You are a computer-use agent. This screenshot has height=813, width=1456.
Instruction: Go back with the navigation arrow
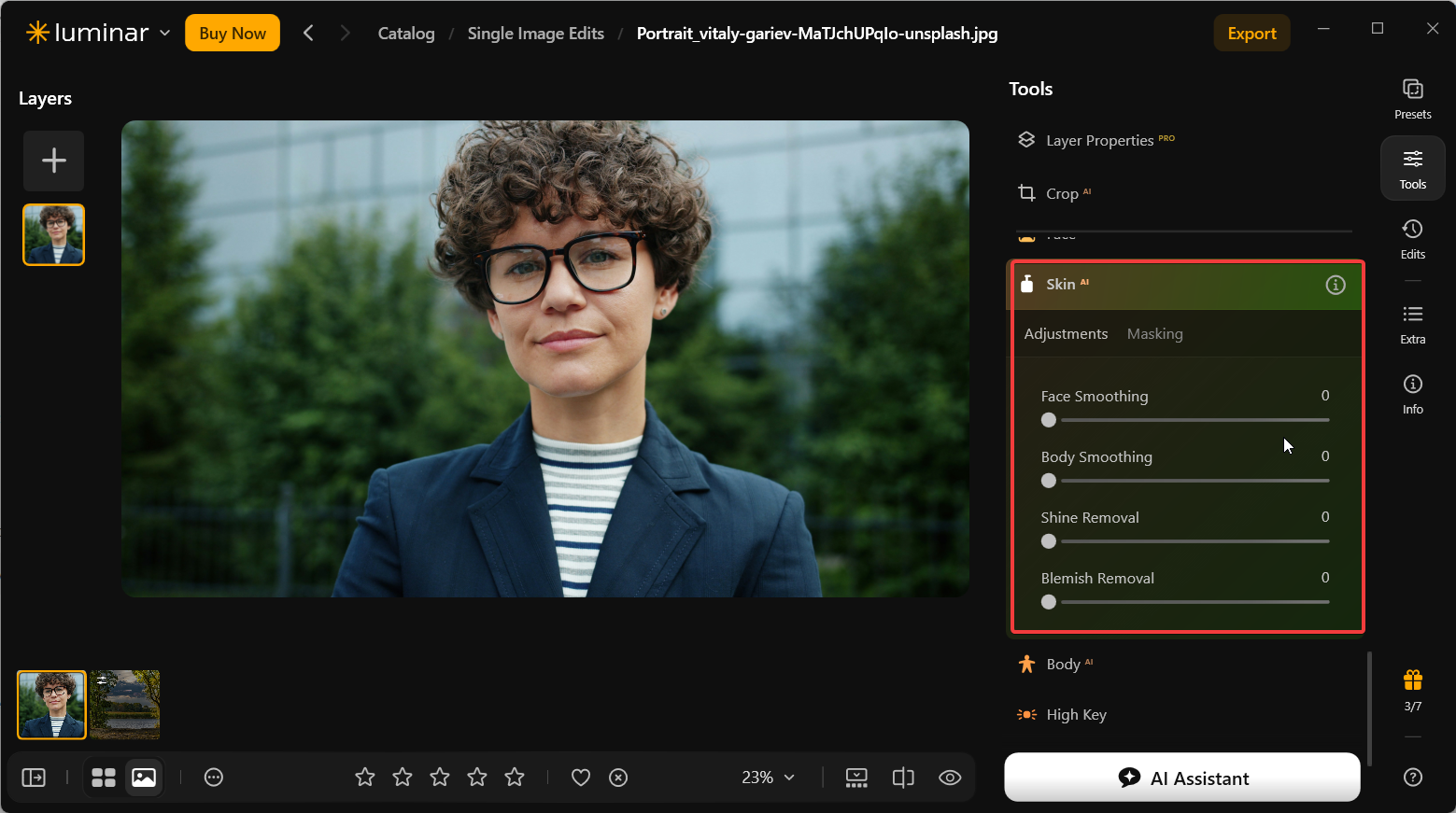pyautogui.click(x=308, y=34)
